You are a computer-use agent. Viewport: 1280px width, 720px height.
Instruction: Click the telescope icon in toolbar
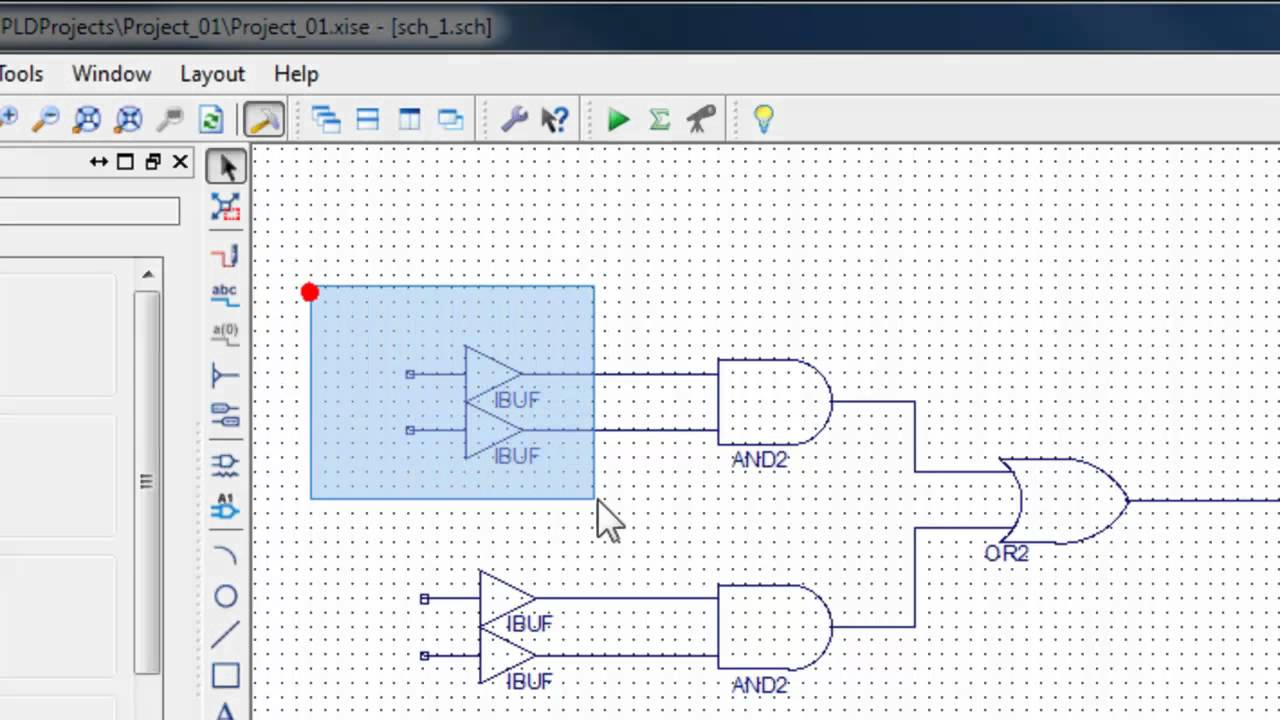(701, 120)
